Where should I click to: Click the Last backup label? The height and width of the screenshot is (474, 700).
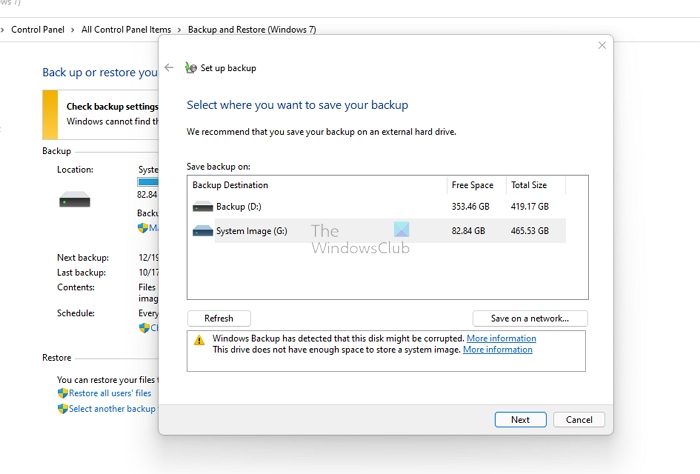click(x=81, y=272)
